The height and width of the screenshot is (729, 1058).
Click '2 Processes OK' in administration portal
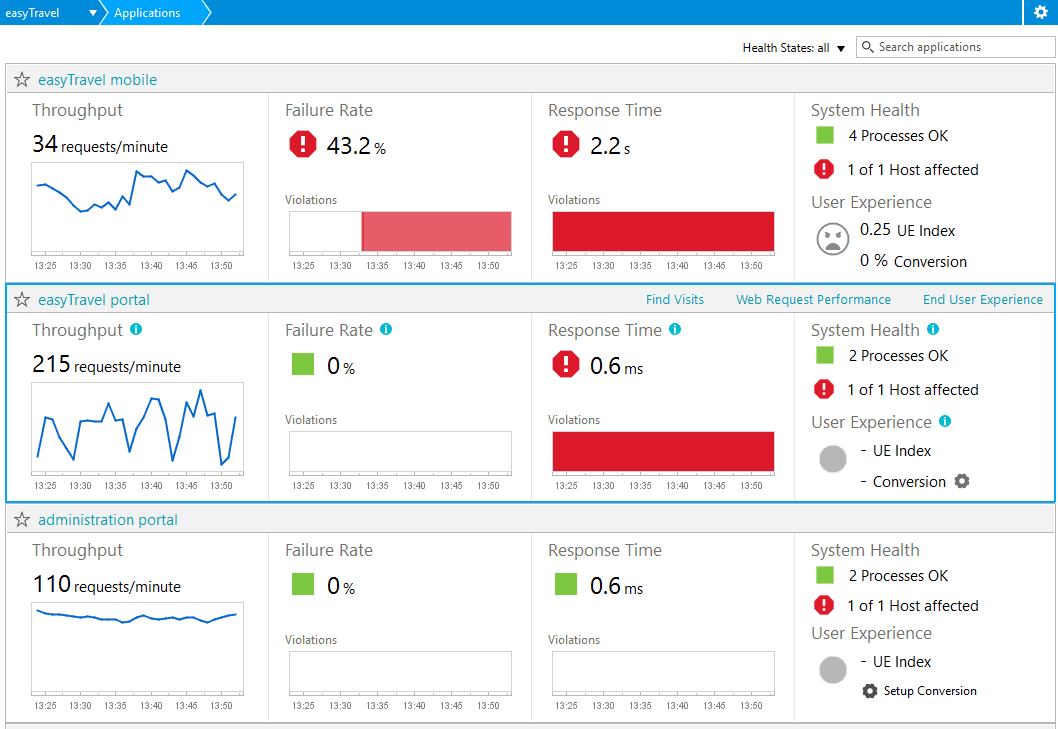click(898, 576)
